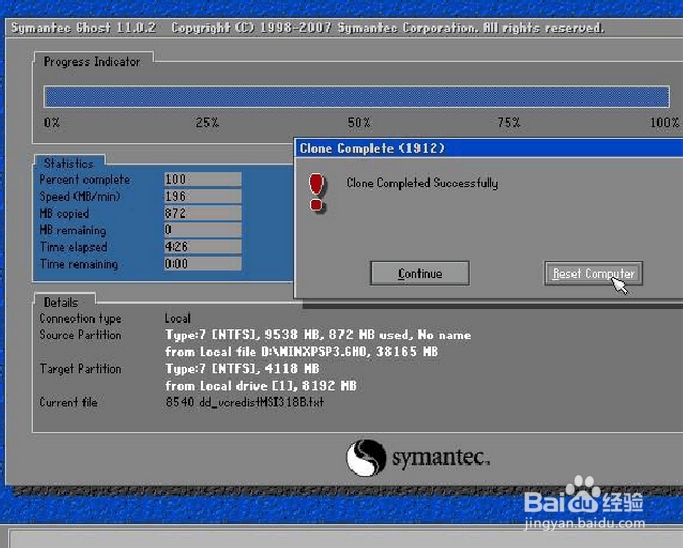The image size is (683, 548).
Task: Click the Connection type label
Action: click(x=81, y=318)
